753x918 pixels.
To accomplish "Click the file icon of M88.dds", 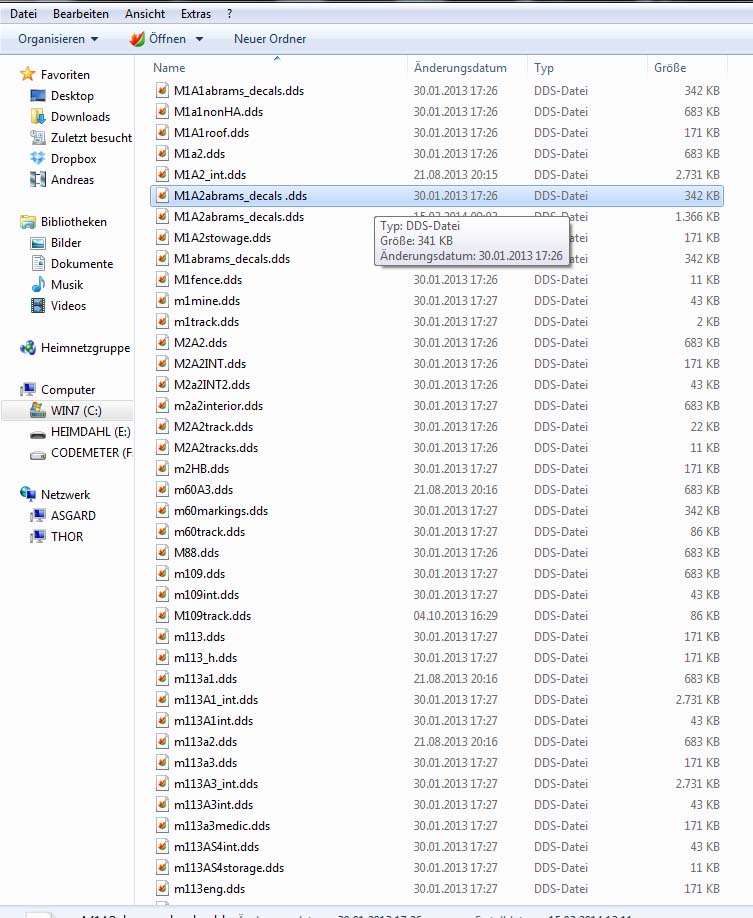I will 163,553.
